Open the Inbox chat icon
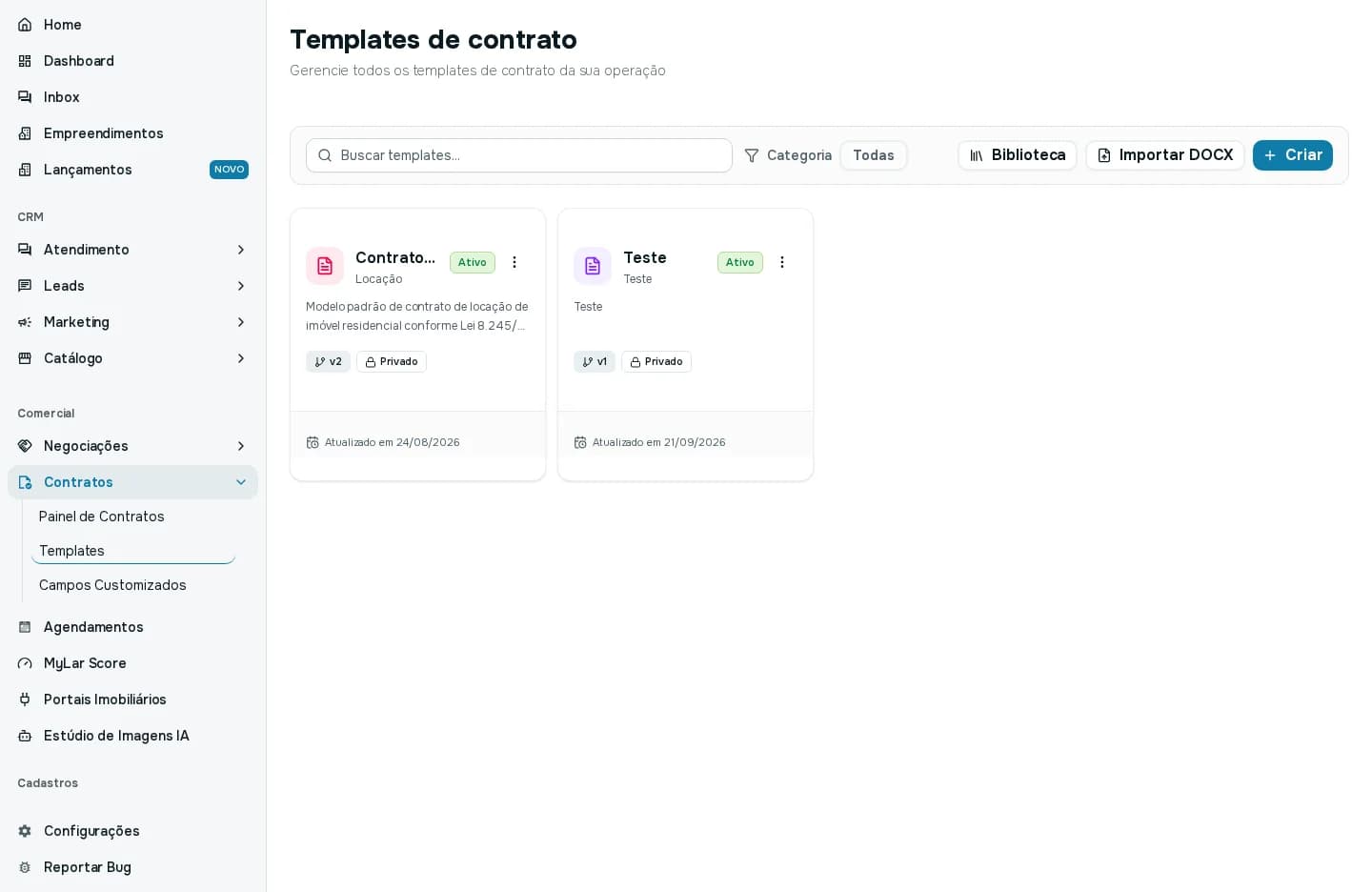 (25, 97)
